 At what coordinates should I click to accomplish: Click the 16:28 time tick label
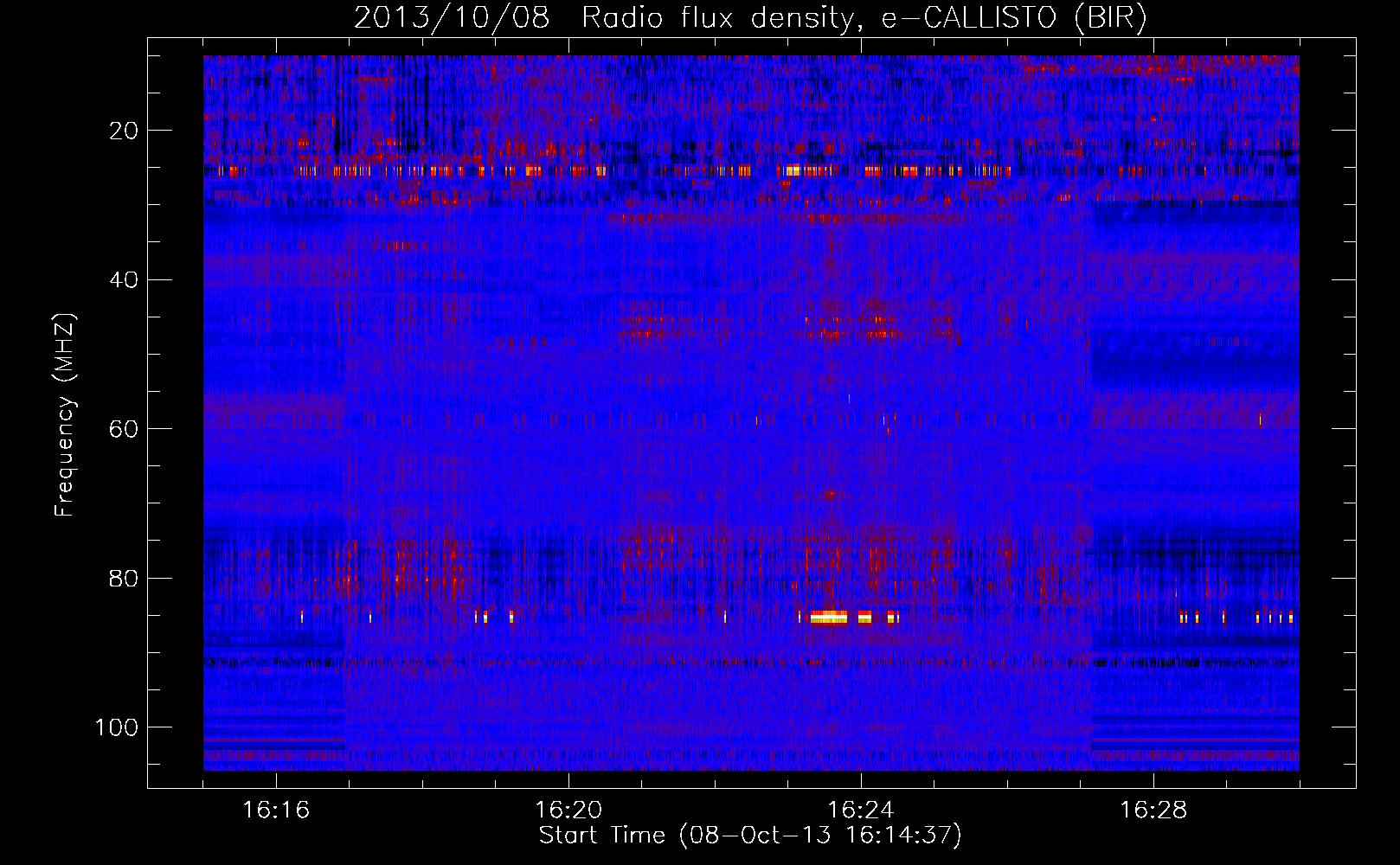(x=1153, y=811)
